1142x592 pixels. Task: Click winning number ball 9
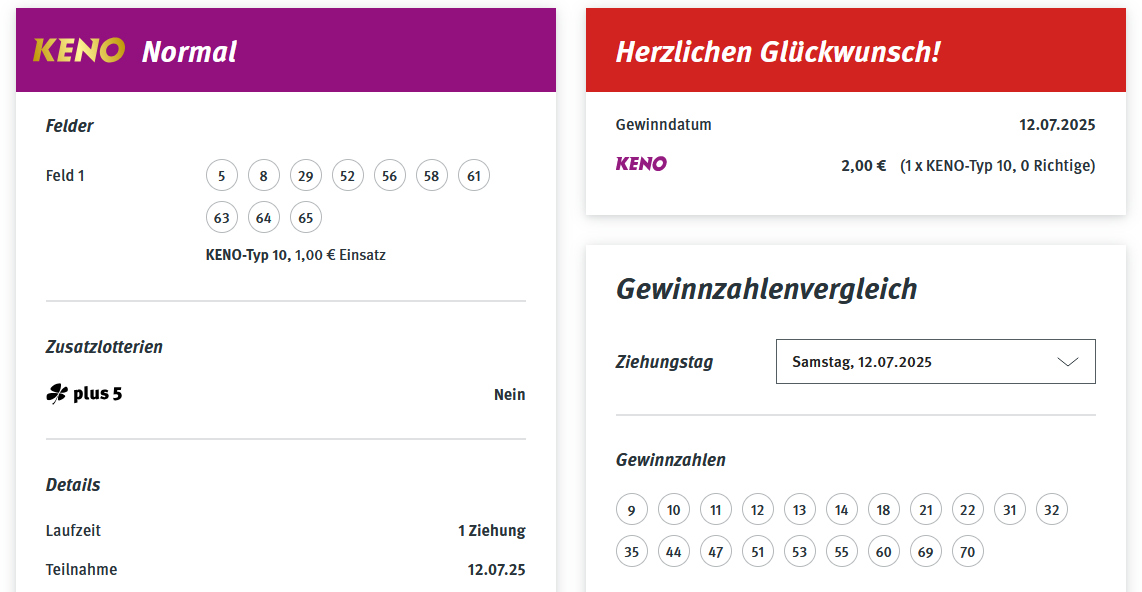[x=631, y=510]
